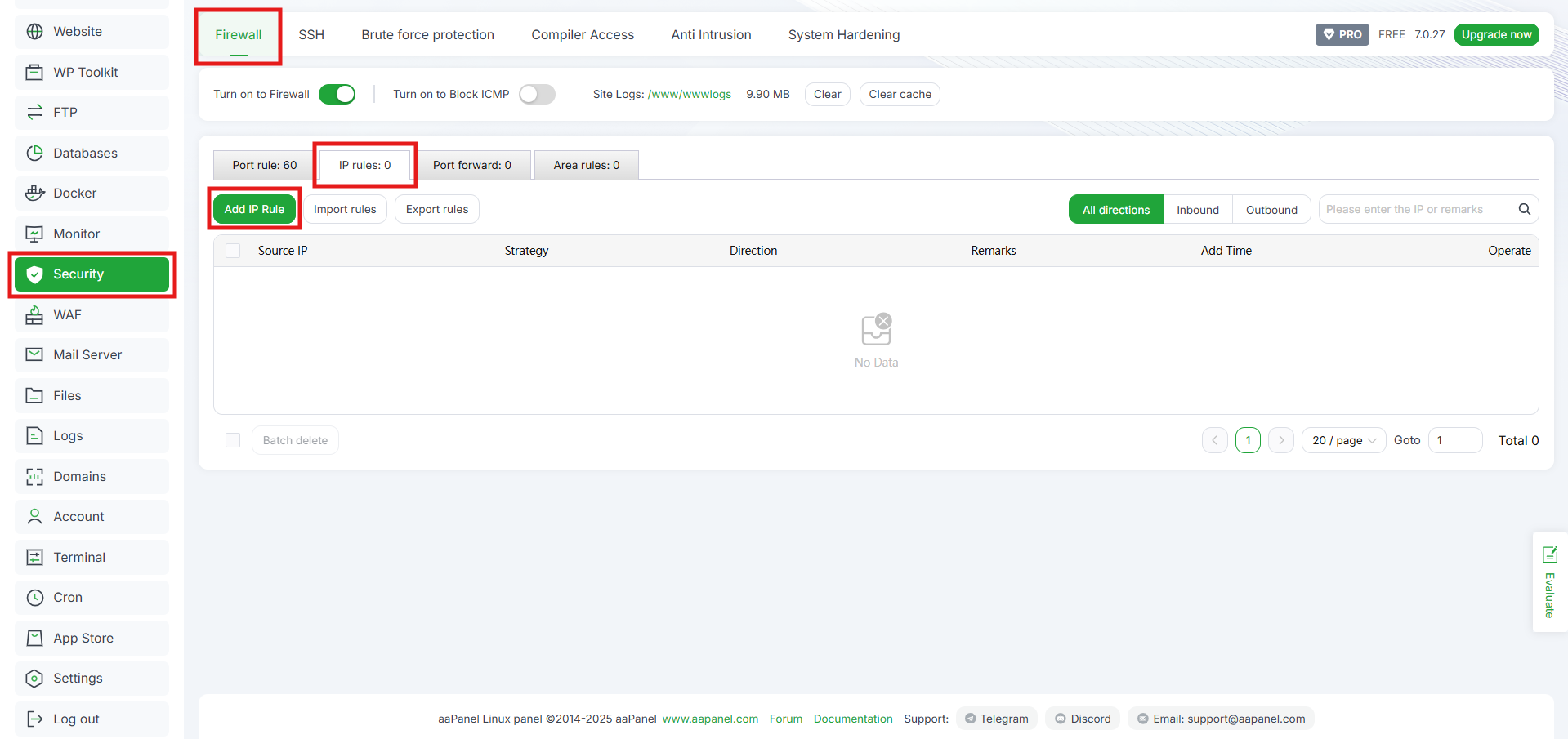Go to the next page arrow

coord(1281,440)
